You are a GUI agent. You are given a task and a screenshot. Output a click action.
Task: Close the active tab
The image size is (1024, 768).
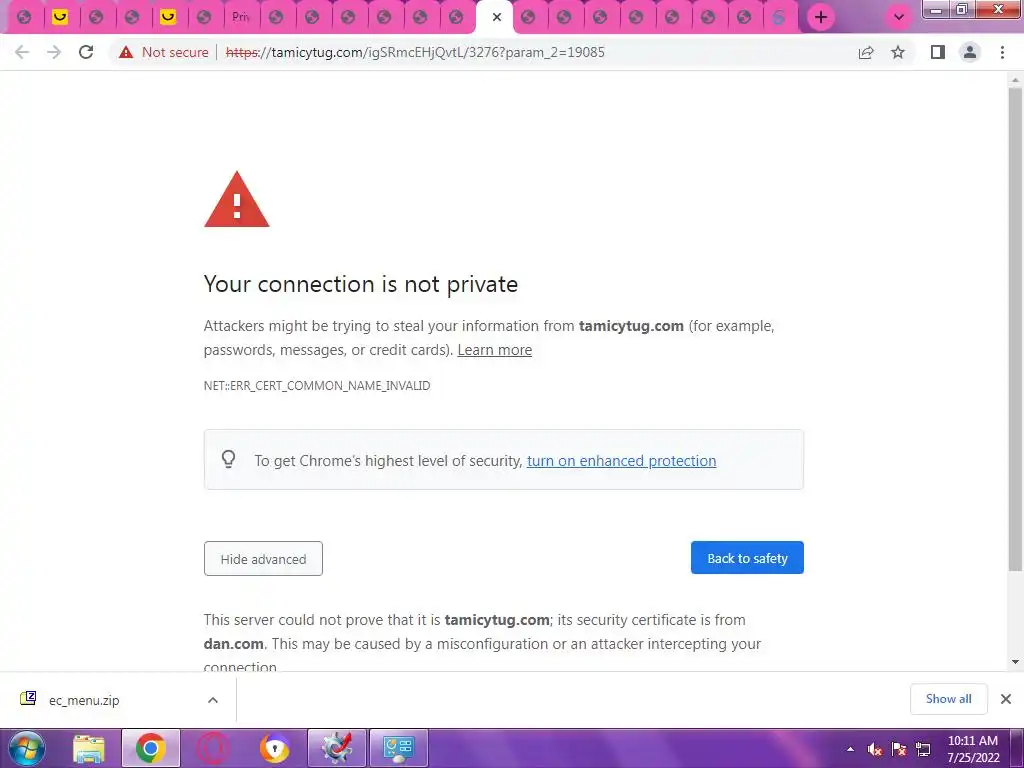coord(497,17)
